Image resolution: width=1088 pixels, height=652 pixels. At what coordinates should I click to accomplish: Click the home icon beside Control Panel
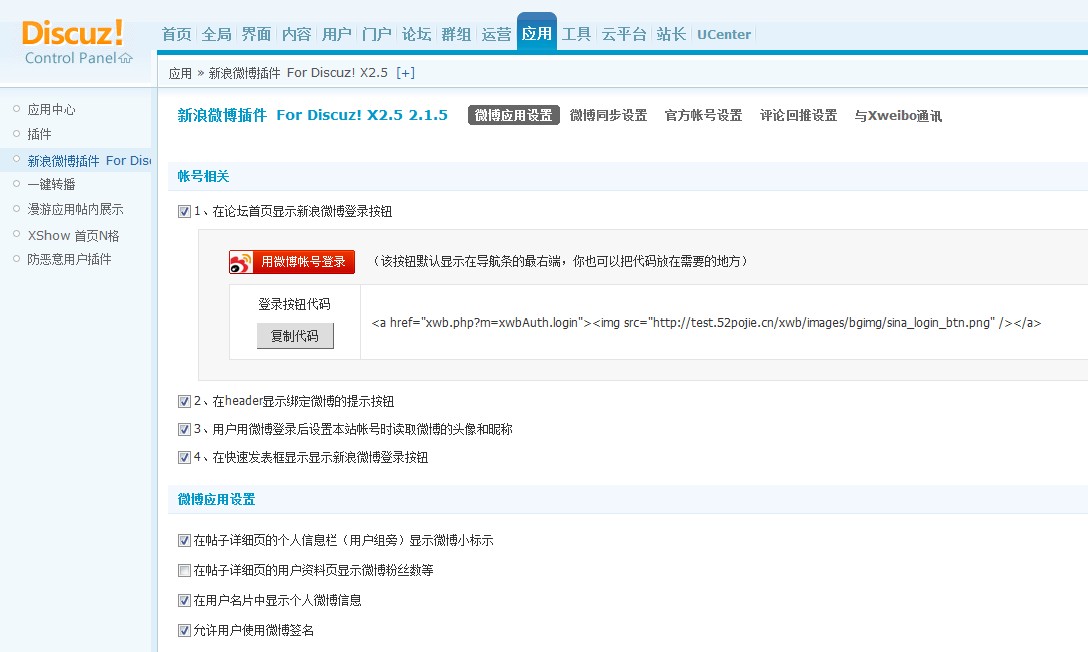[126, 58]
